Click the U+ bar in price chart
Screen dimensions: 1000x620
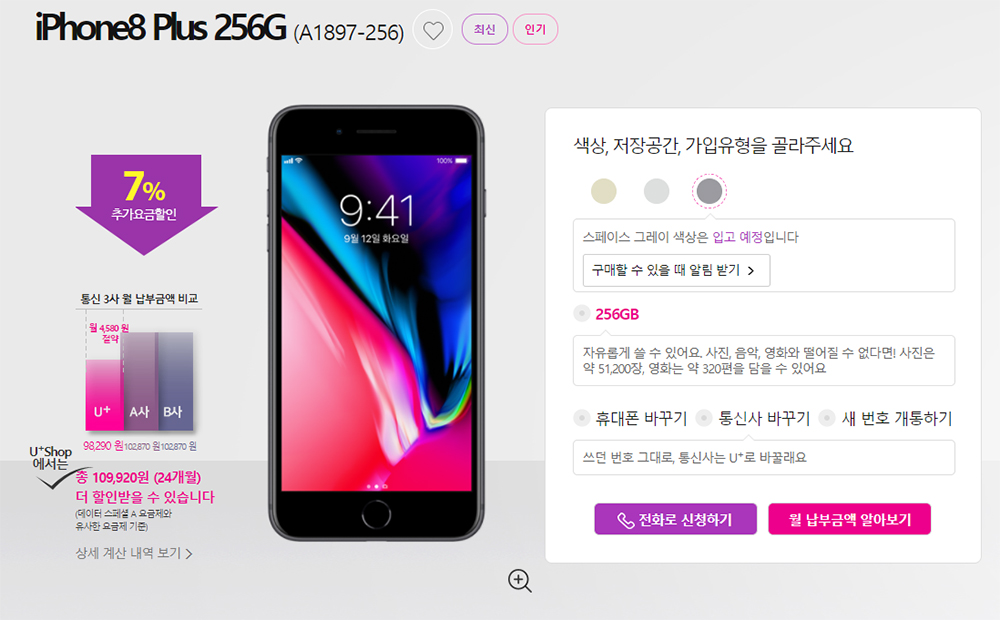(103, 395)
